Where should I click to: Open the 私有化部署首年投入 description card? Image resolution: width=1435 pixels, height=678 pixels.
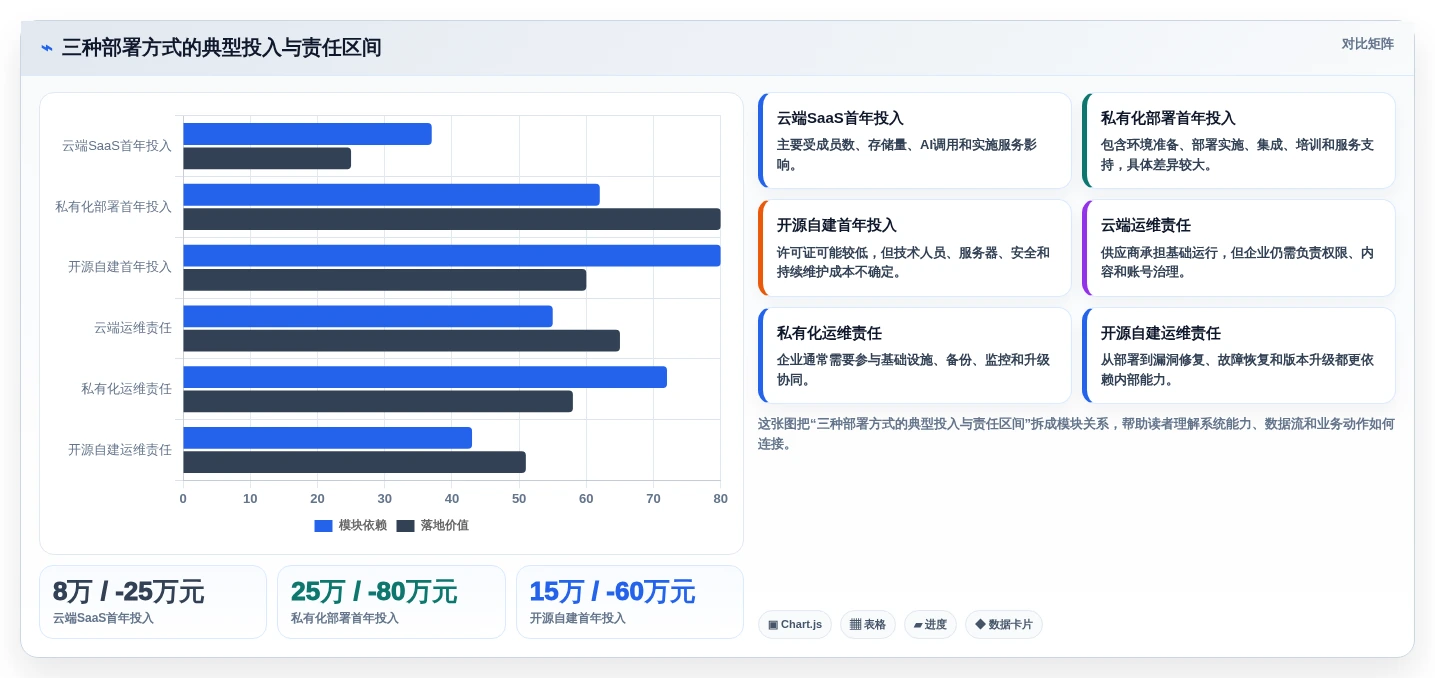pos(1238,141)
